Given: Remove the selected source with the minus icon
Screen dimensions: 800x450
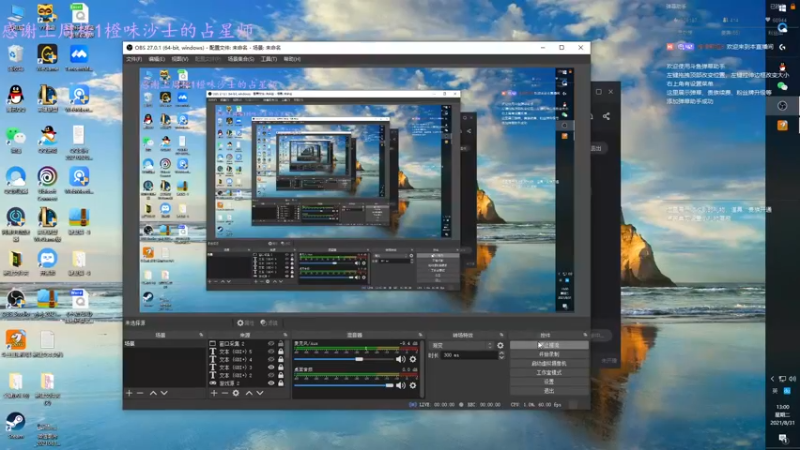Looking at the screenshot, I should [224, 393].
